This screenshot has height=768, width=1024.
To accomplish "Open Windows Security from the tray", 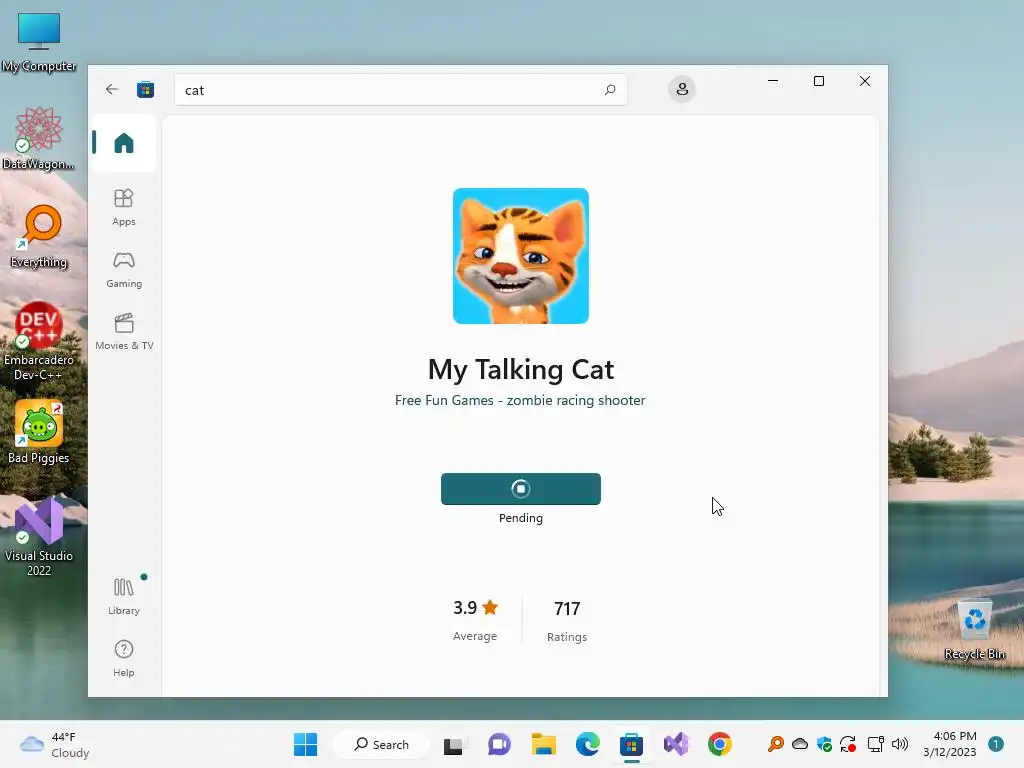I will pyautogui.click(x=824, y=744).
